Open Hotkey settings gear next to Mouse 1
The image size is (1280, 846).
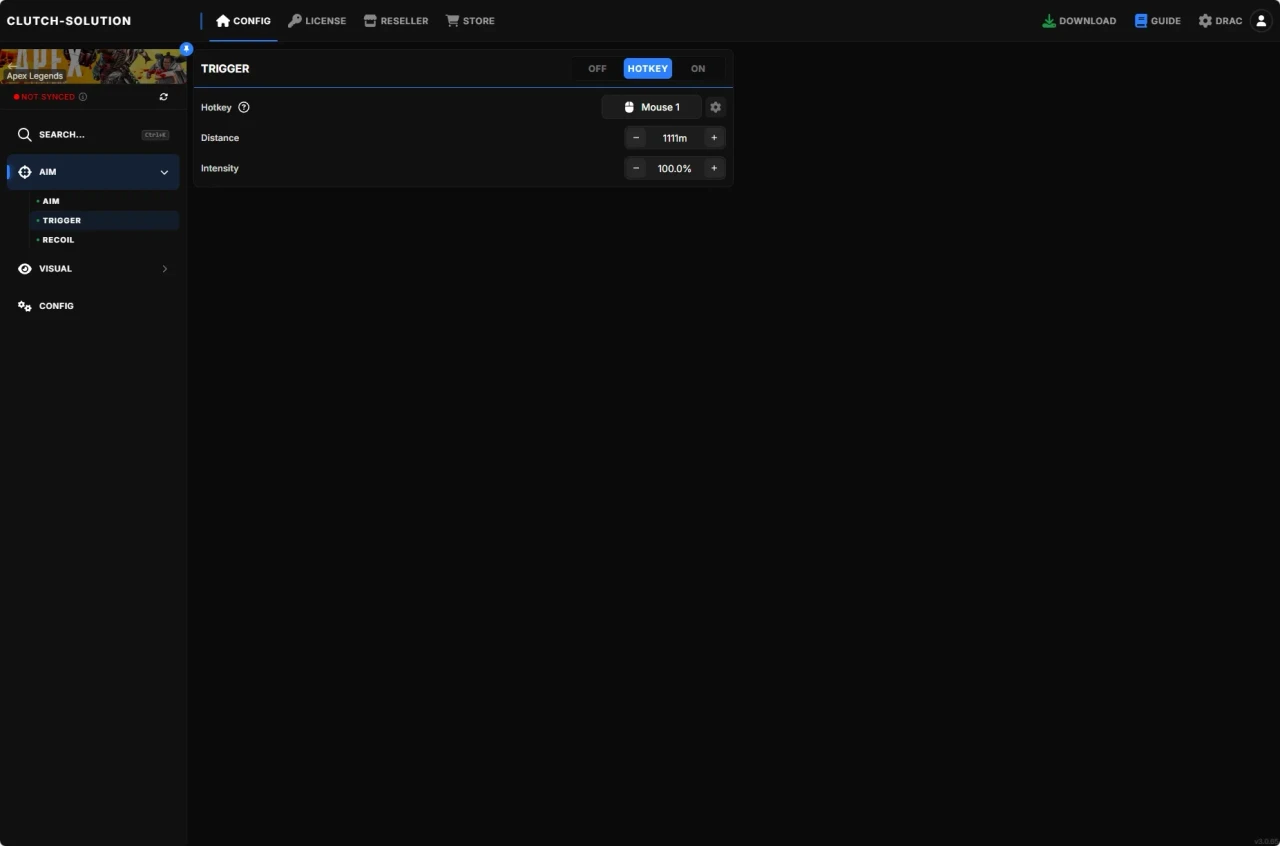(715, 107)
